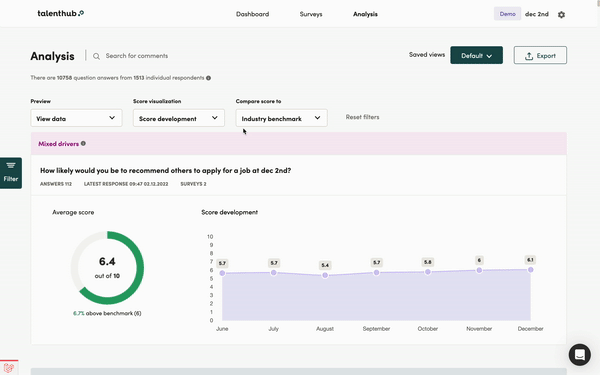Screen dimensions: 600x375
Task: Click the Reset filters link
Action: click(x=362, y=117)
